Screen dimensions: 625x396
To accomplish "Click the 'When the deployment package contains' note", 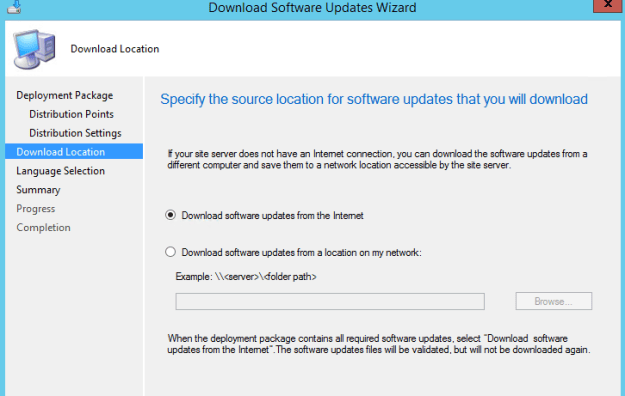I will tap(378, 344).
